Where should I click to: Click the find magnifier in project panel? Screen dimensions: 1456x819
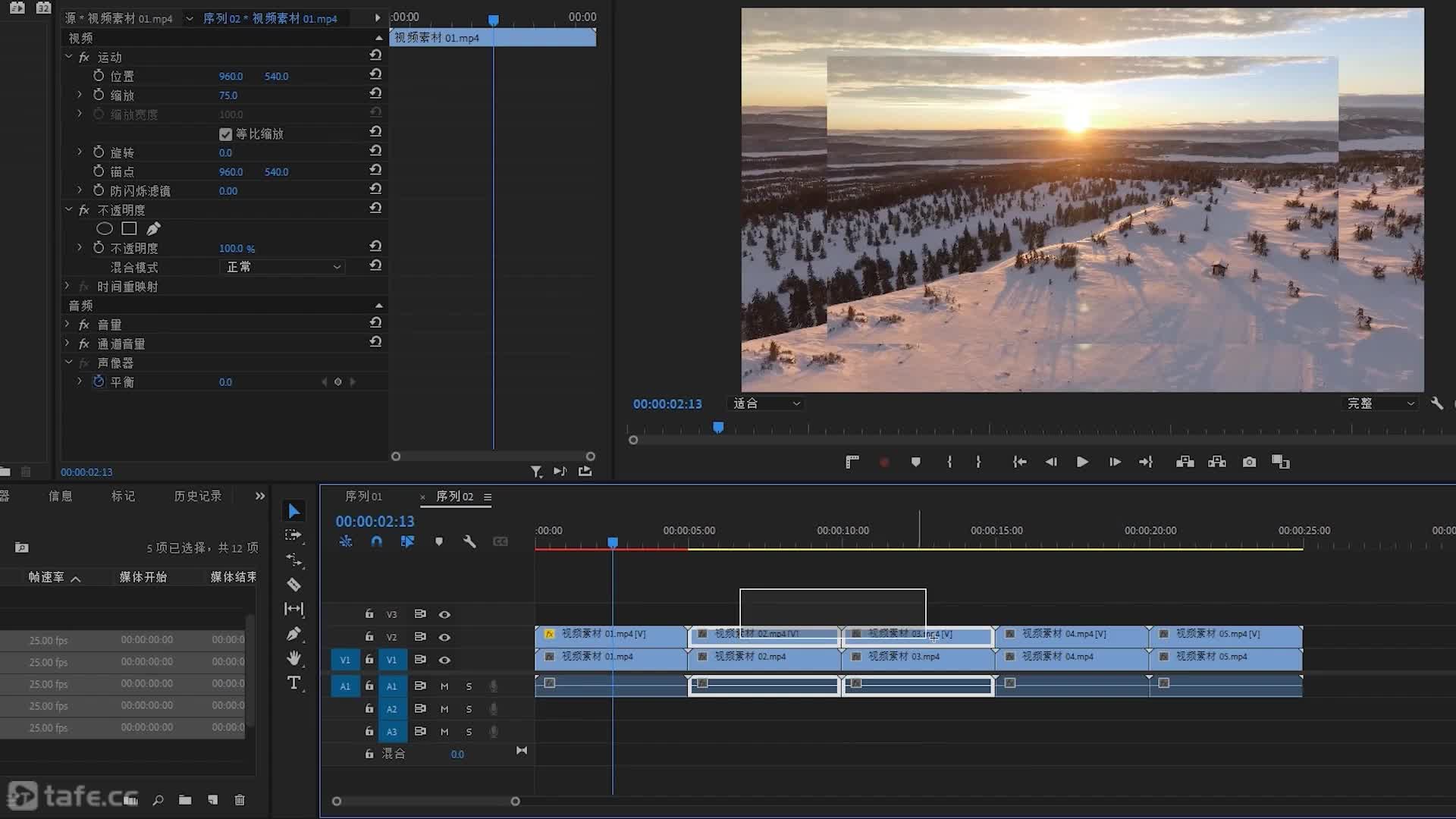tap(158, 799)
